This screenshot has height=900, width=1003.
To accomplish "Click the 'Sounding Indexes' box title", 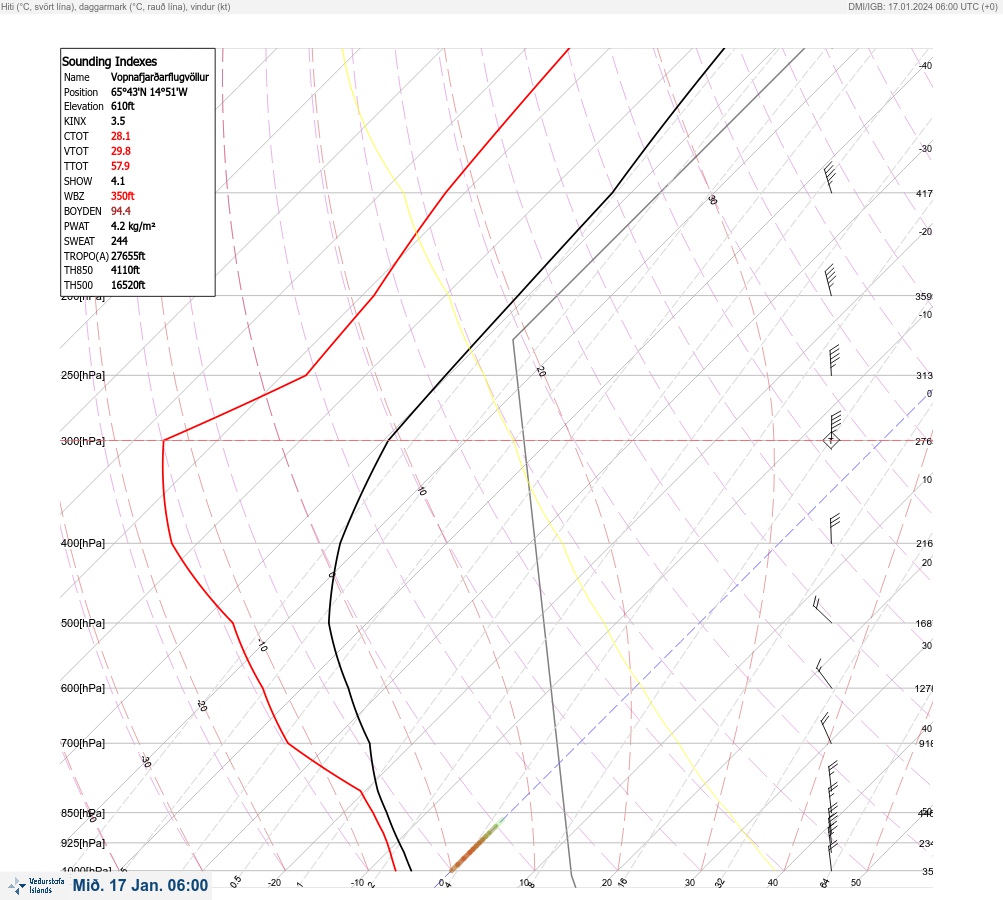I will coord(109,61).
